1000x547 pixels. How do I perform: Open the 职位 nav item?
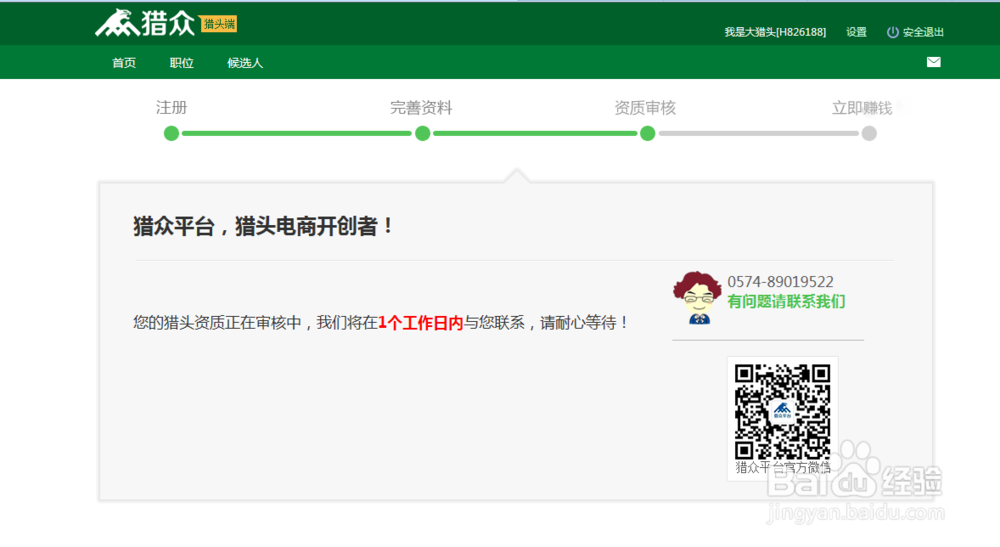click(182, 62)
